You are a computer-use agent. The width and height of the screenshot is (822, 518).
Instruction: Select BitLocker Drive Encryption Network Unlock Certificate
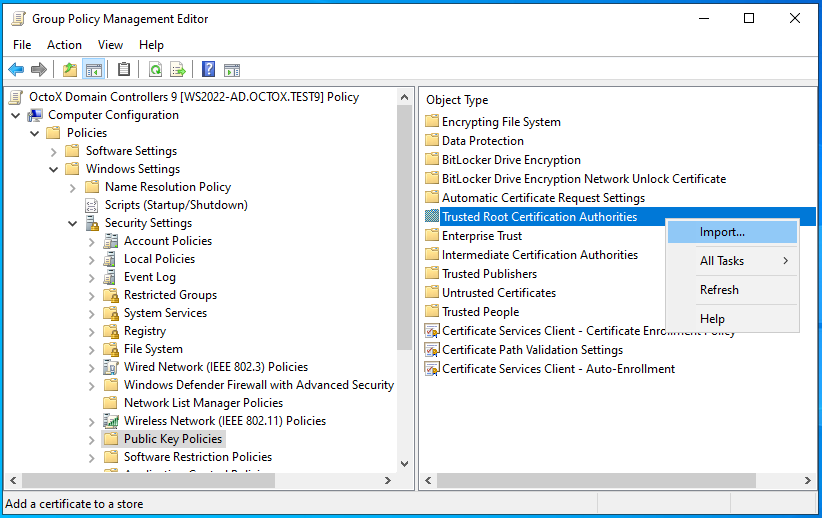click(x=583, y=179)
